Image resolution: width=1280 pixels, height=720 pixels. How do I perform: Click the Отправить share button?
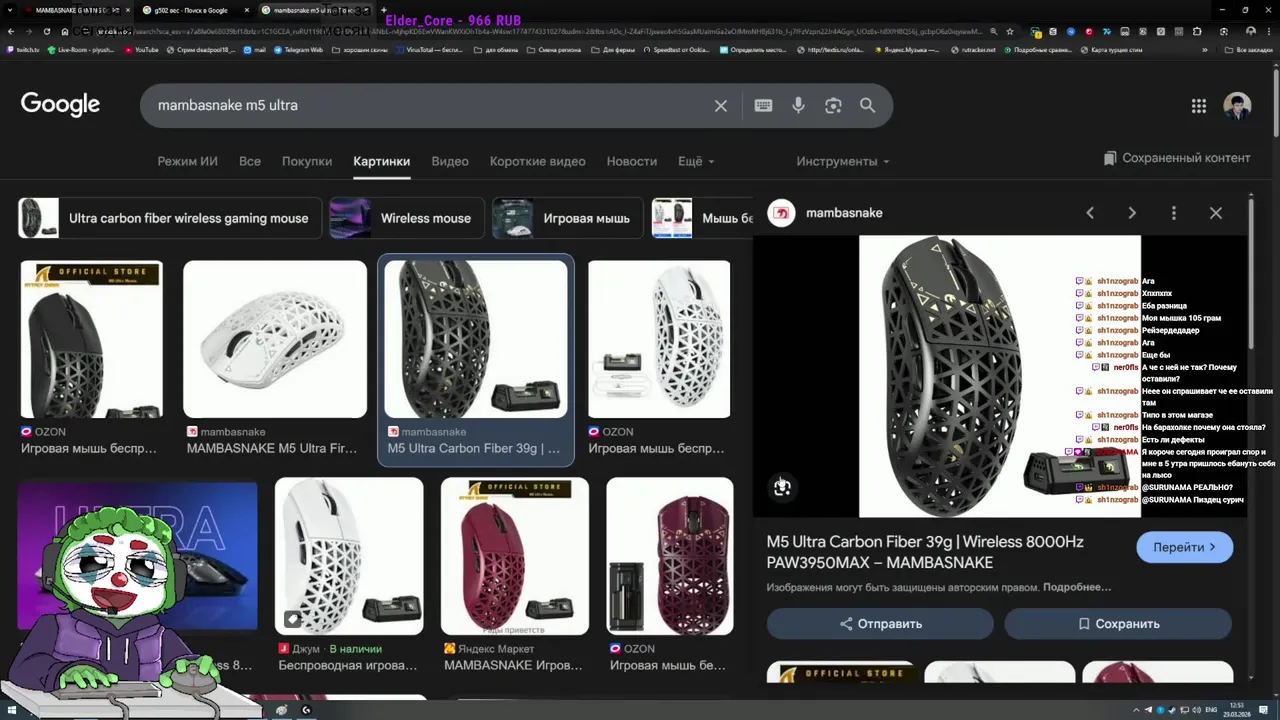[880, 623]
